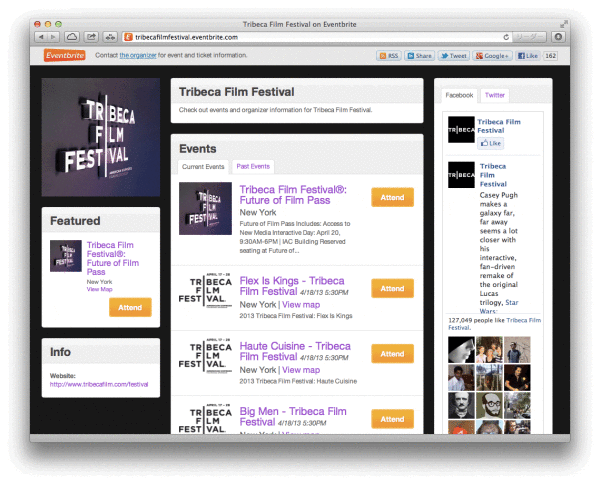
Task: Click the Google+ share button
Action: [x=493, y=56]
